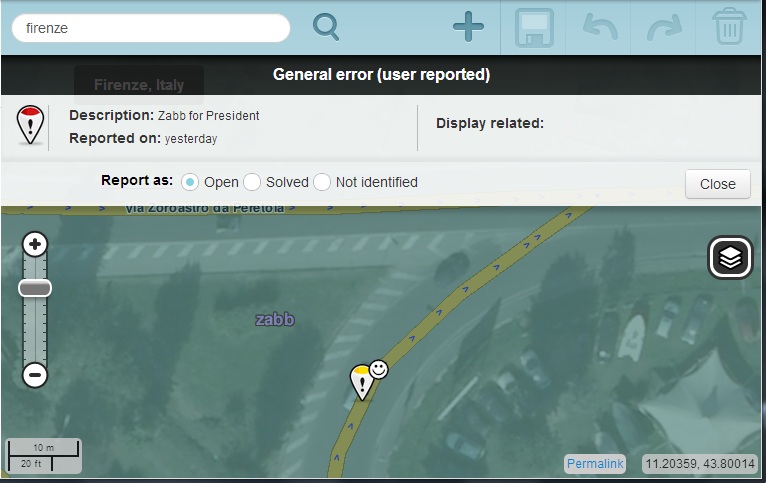Click the magnifier search icon
This screenshot has width=766, height=483.
326,27
